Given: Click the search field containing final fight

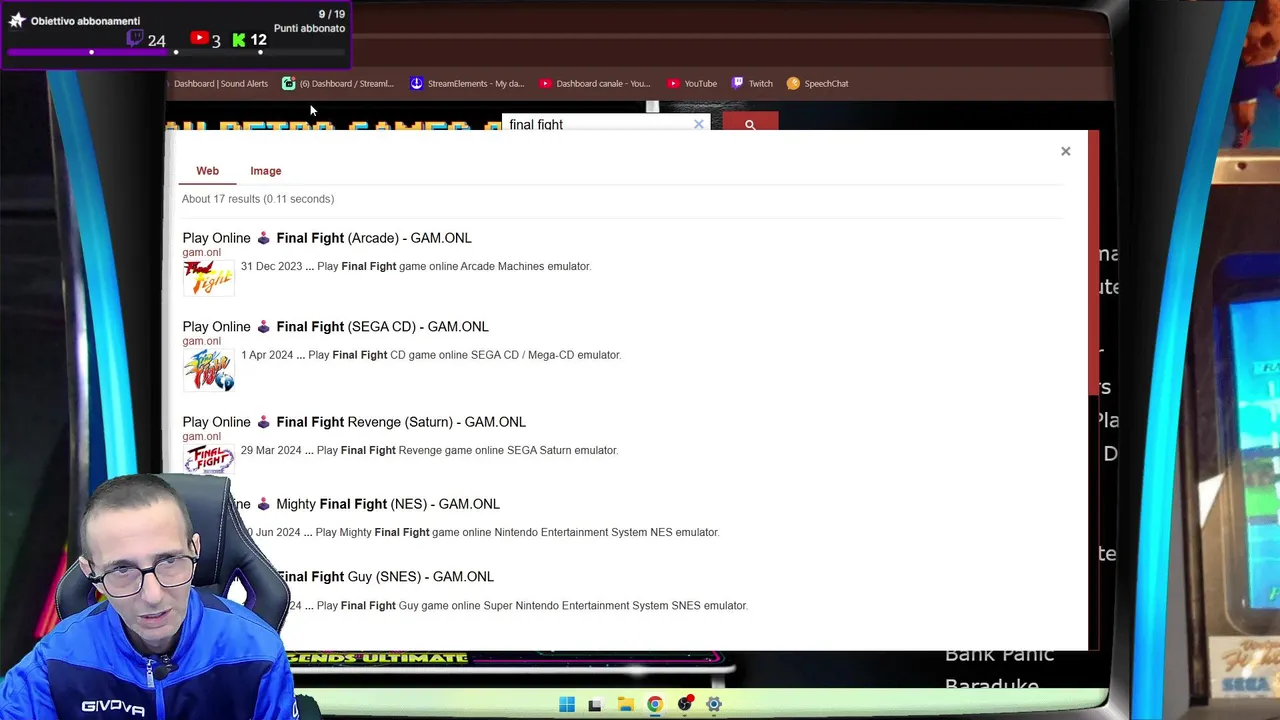Looking at the screenshot, I should (596, 124).
